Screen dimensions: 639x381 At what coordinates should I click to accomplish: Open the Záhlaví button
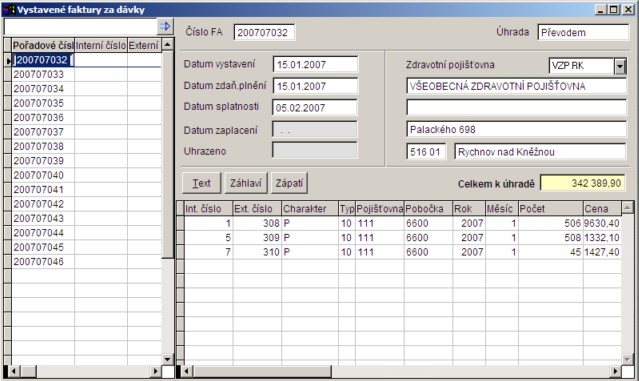[246, 183]
